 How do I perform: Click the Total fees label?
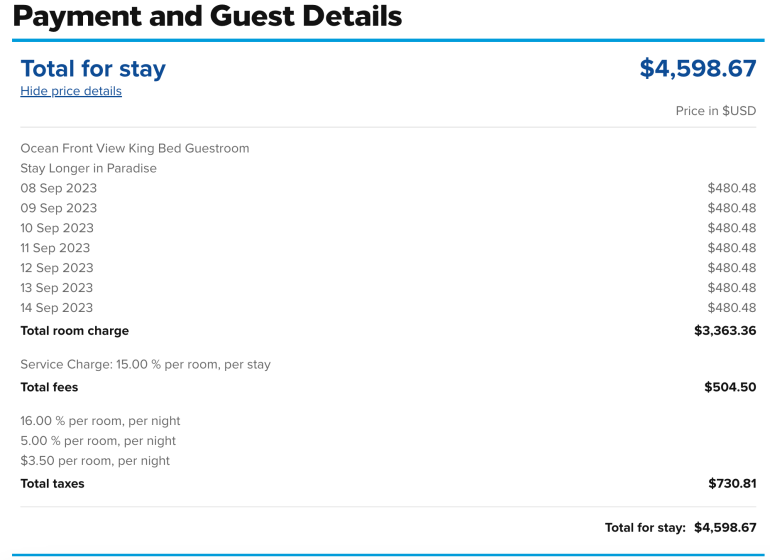49,387
